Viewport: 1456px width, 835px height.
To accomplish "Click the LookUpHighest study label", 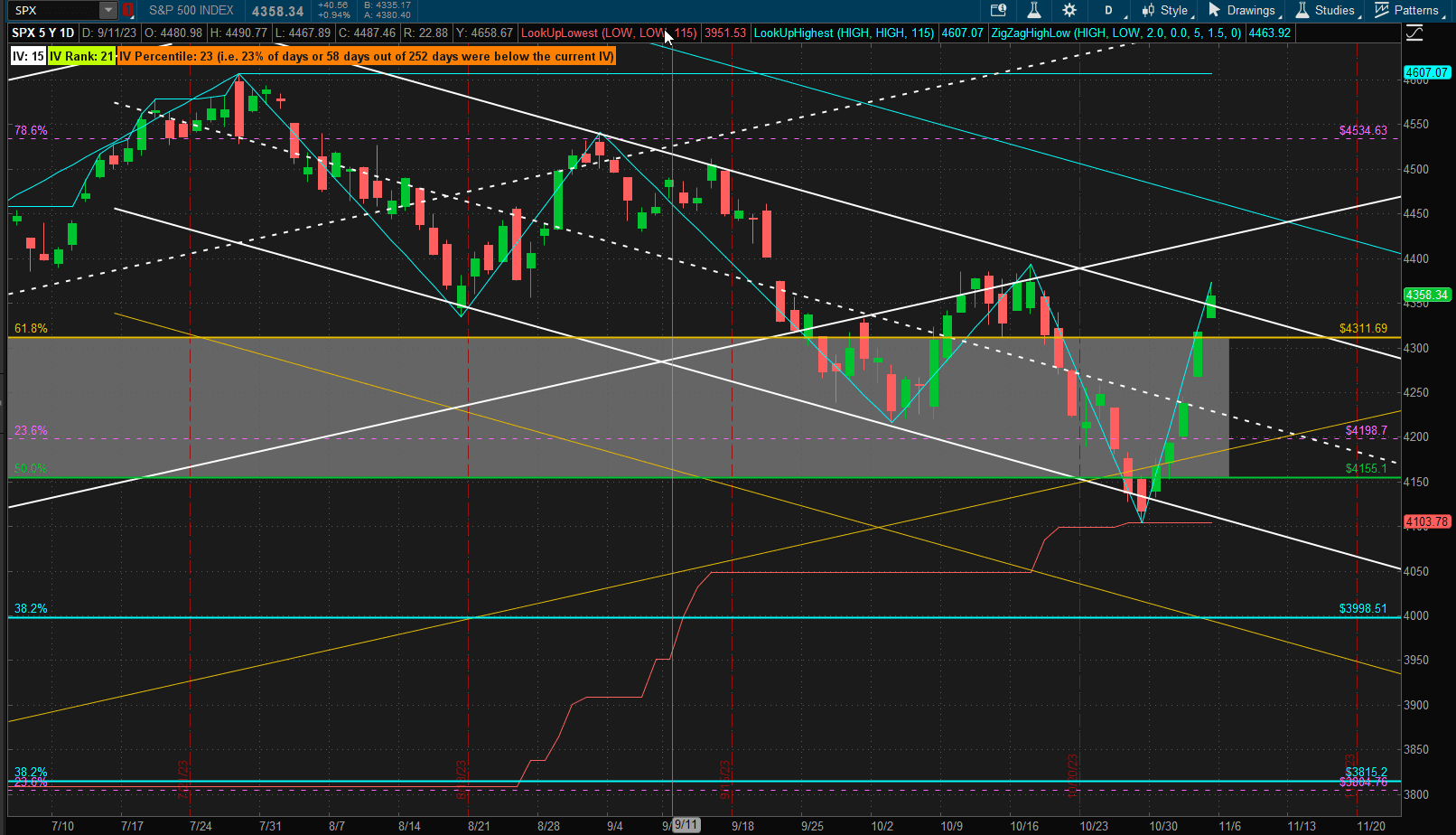I will coord(845,33).
